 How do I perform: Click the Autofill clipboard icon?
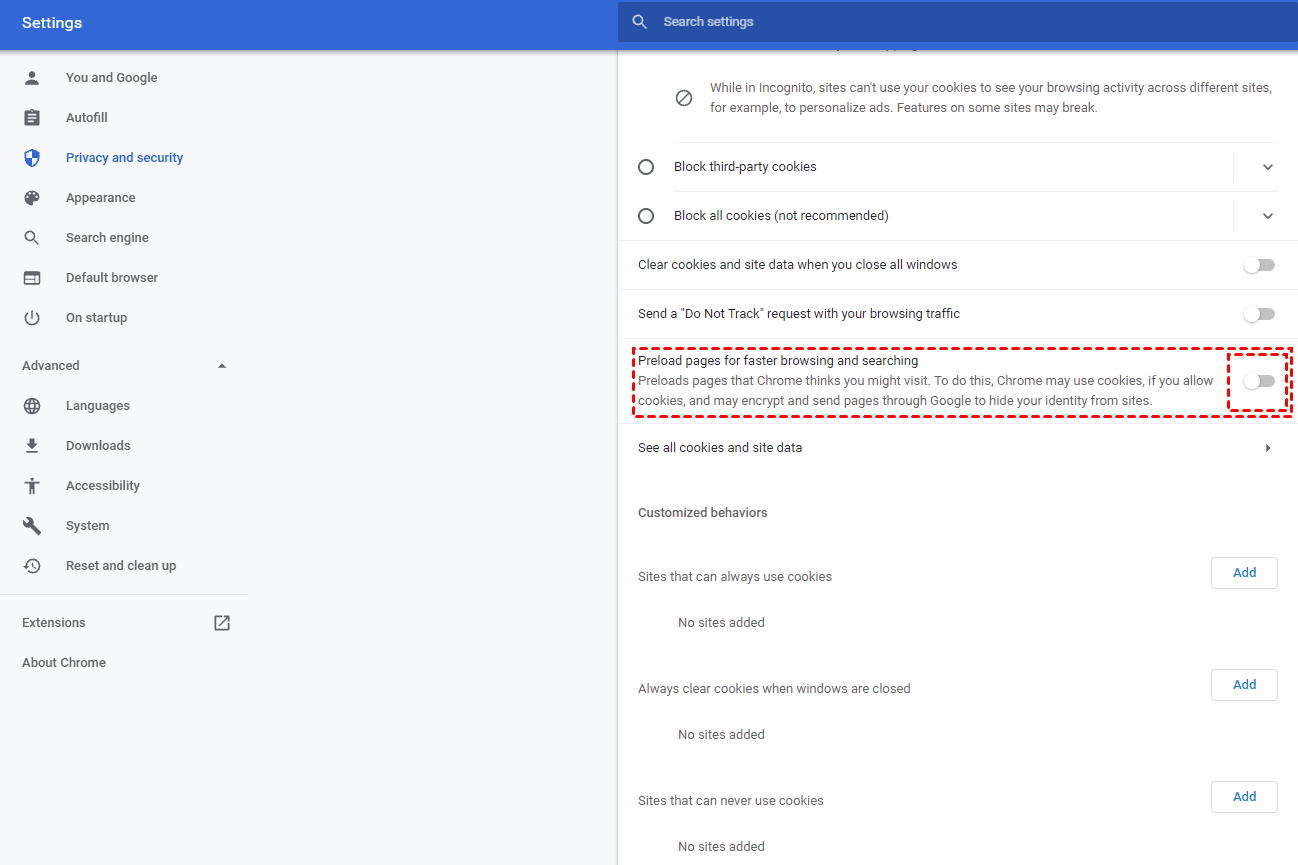pos(32,118)
